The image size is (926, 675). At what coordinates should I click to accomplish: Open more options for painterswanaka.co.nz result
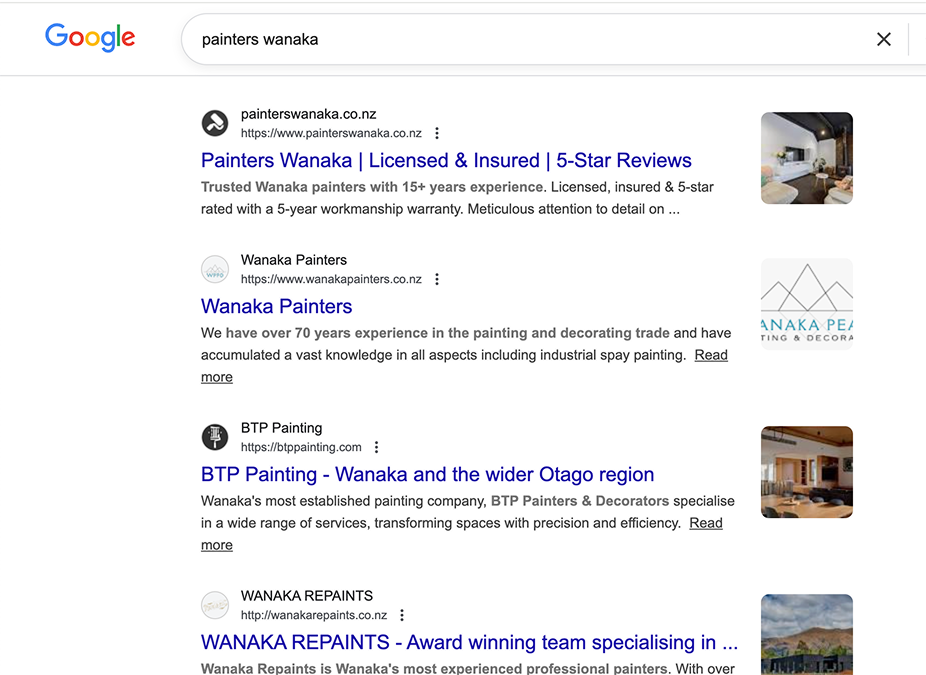[x=437, y=133]
